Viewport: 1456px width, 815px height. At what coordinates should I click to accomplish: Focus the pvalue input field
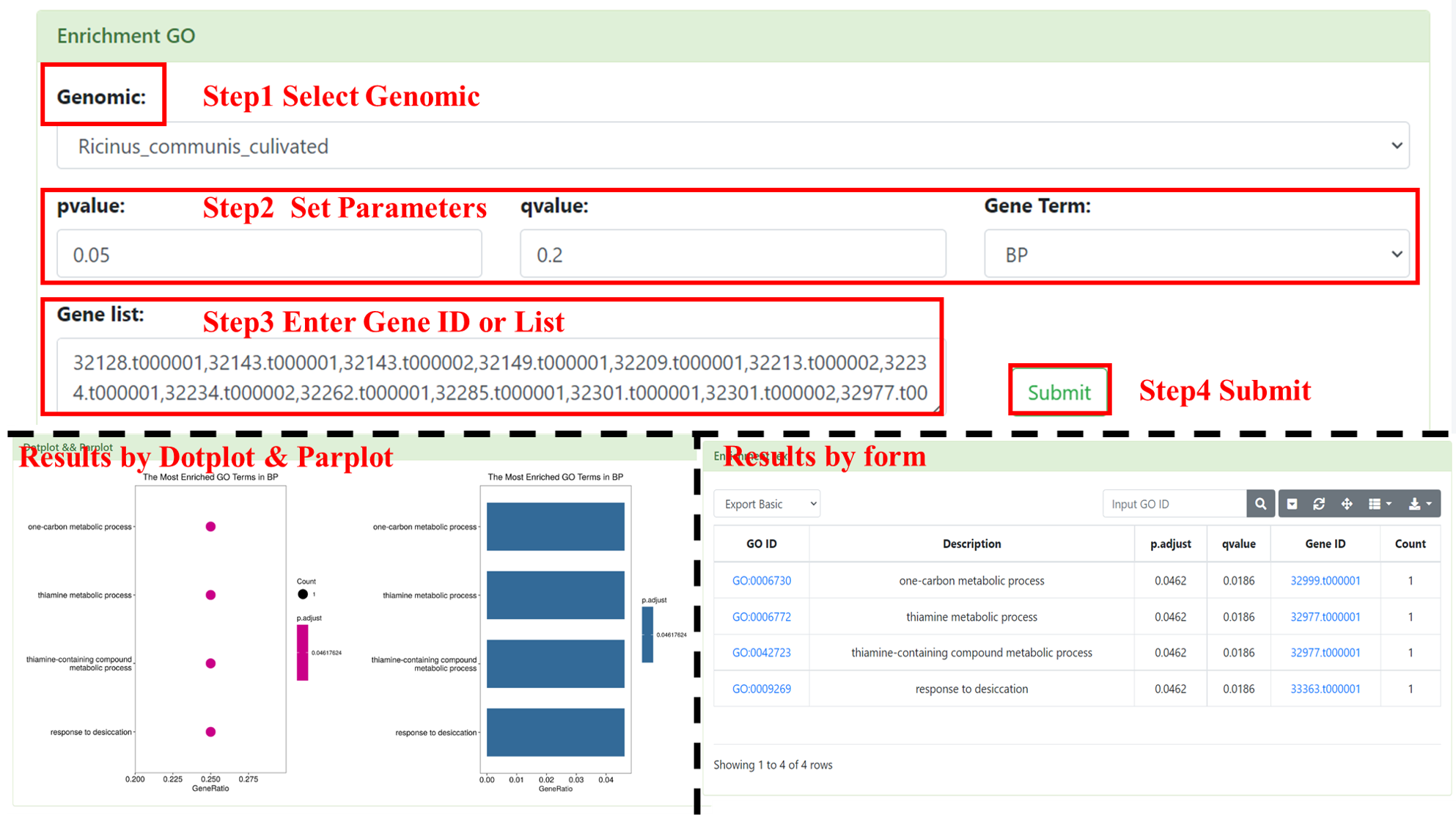[269, 255]
